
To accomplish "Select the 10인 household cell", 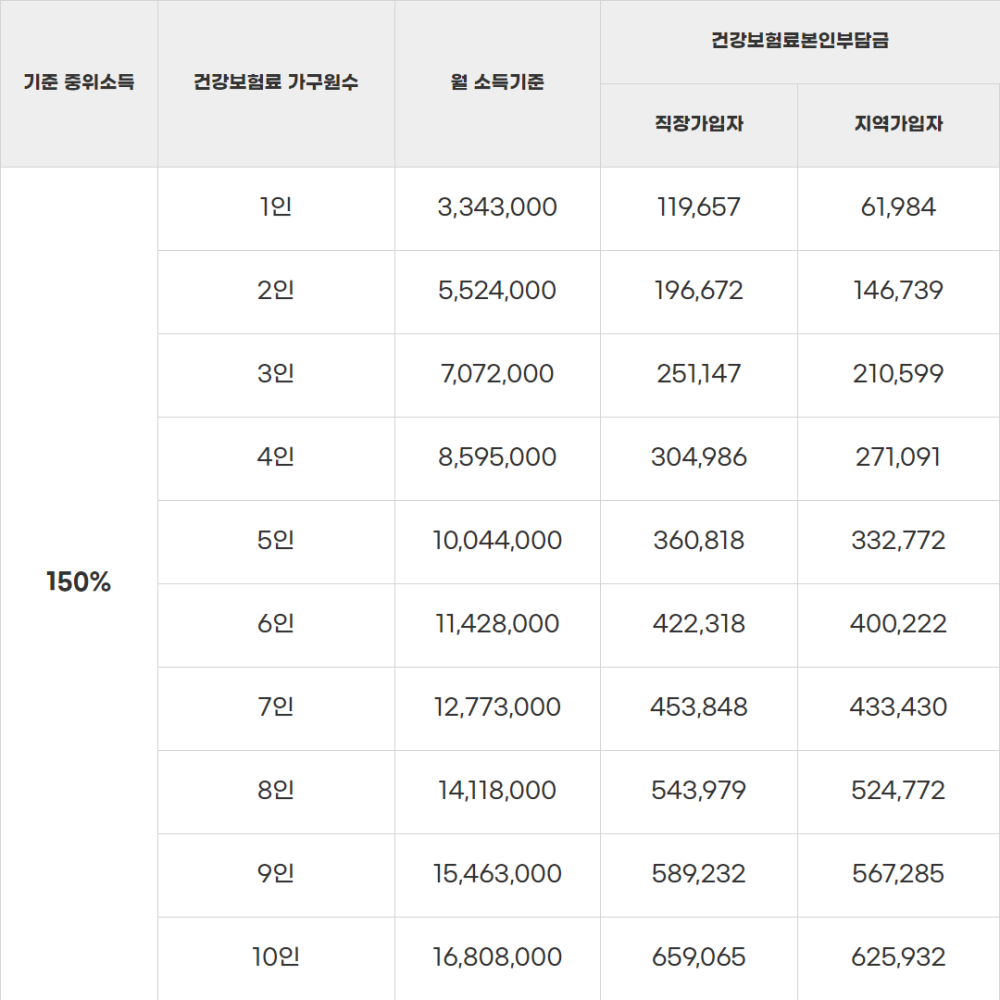I will 276,957.
